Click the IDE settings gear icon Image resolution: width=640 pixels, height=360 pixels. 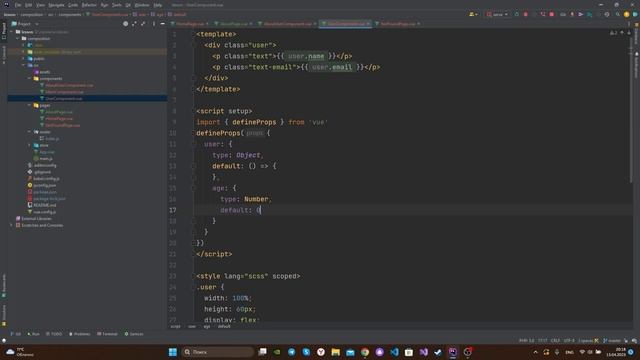coord(607,14)
